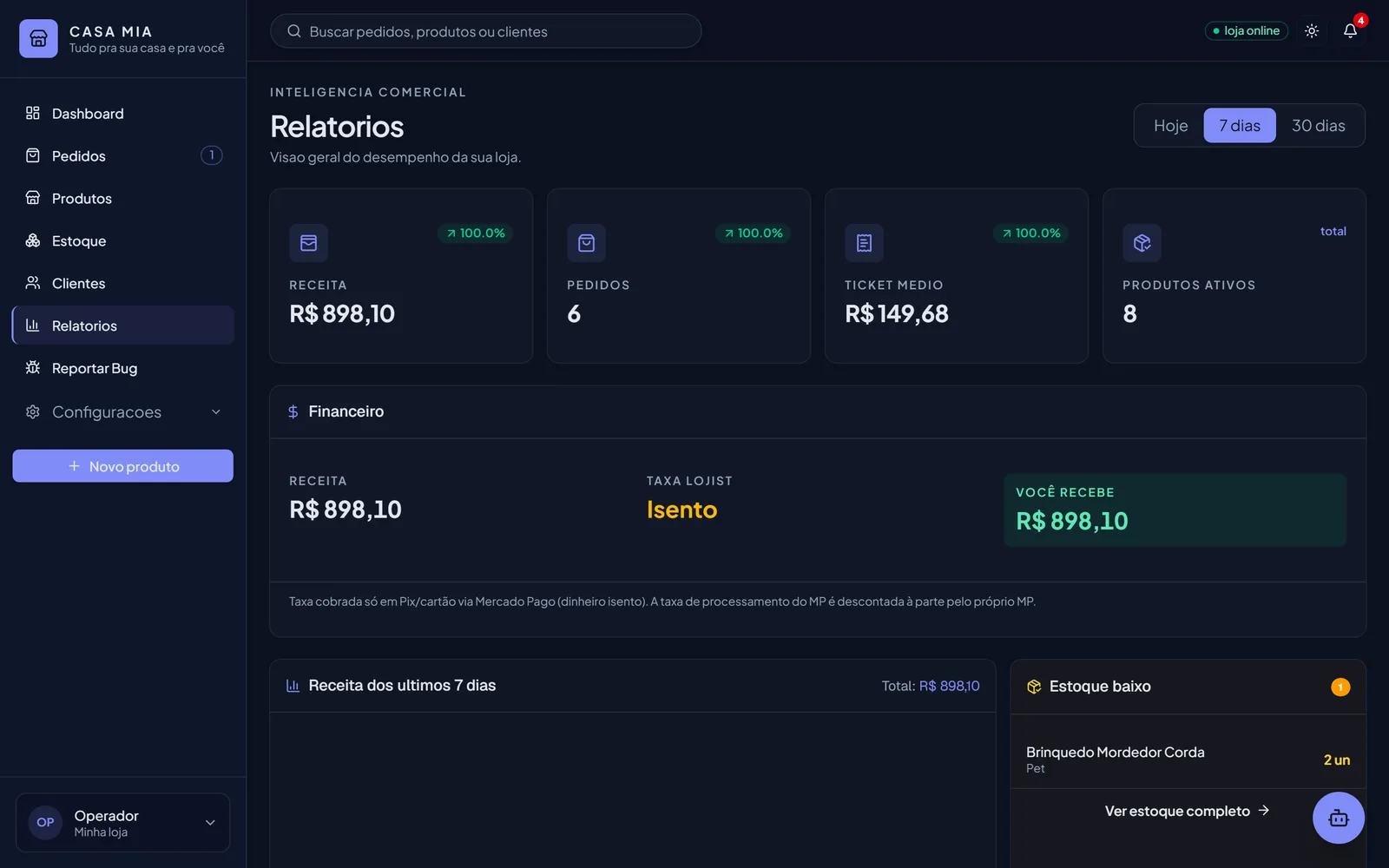Click the search magnifier icon
Image resolution: width=1389 pixels, height=868 pixels.
(x=294, y=31)
